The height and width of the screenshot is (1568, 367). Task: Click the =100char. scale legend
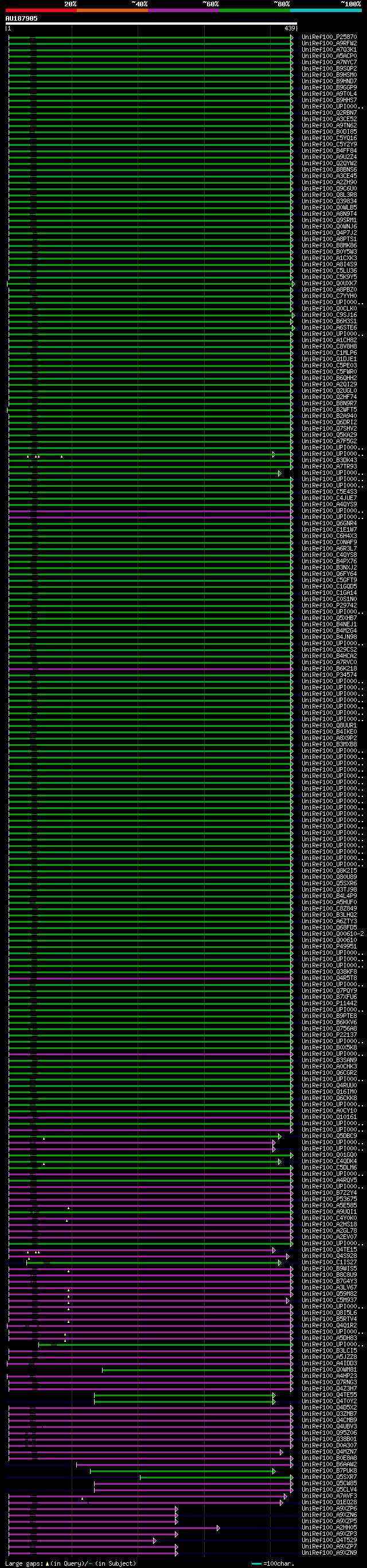[272, 1564]
